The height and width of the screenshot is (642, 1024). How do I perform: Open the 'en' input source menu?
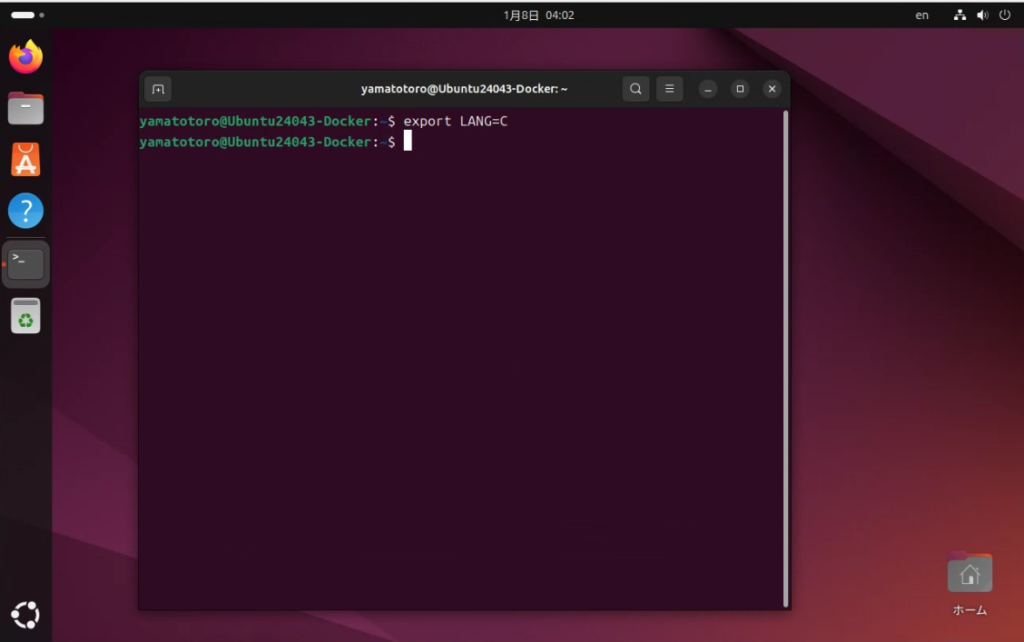[x=922, y=15]
